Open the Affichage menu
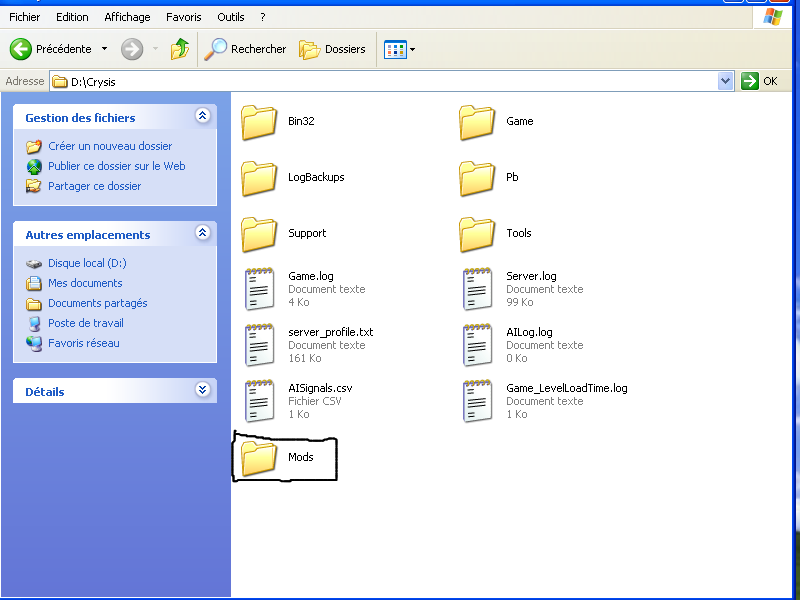This screenshot has height=600, width=800. tap(127, 17)
